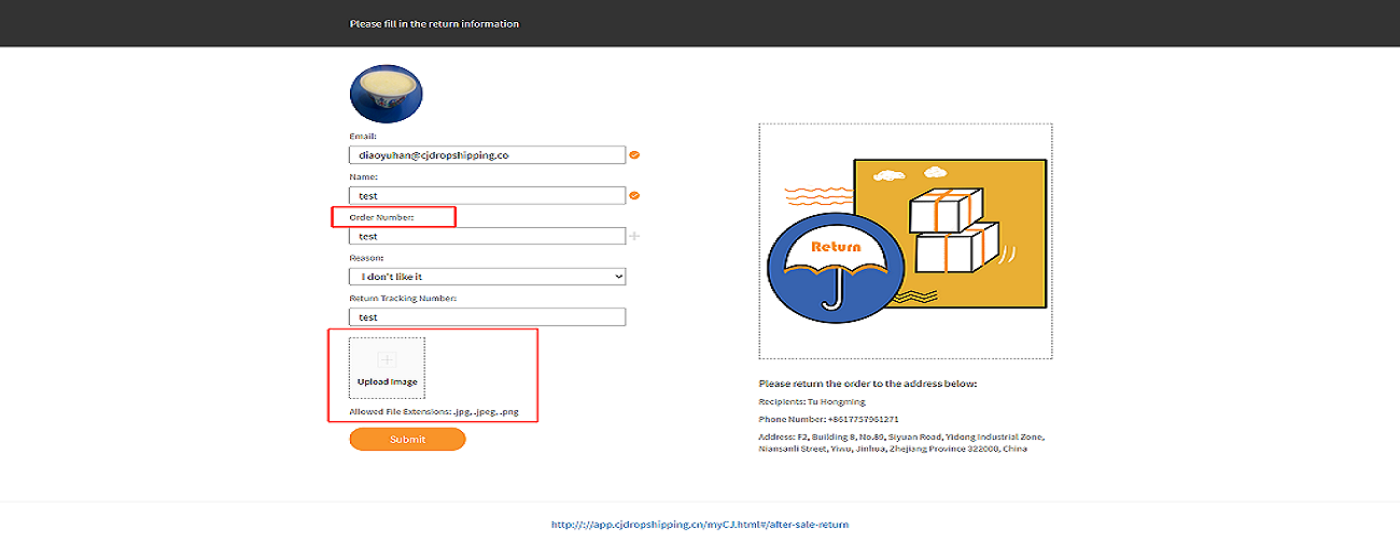Focus the Name text field
Image resolution: width=1400 pixels, height=550 pixels.
pyautogui.click(x=486, y=196)
